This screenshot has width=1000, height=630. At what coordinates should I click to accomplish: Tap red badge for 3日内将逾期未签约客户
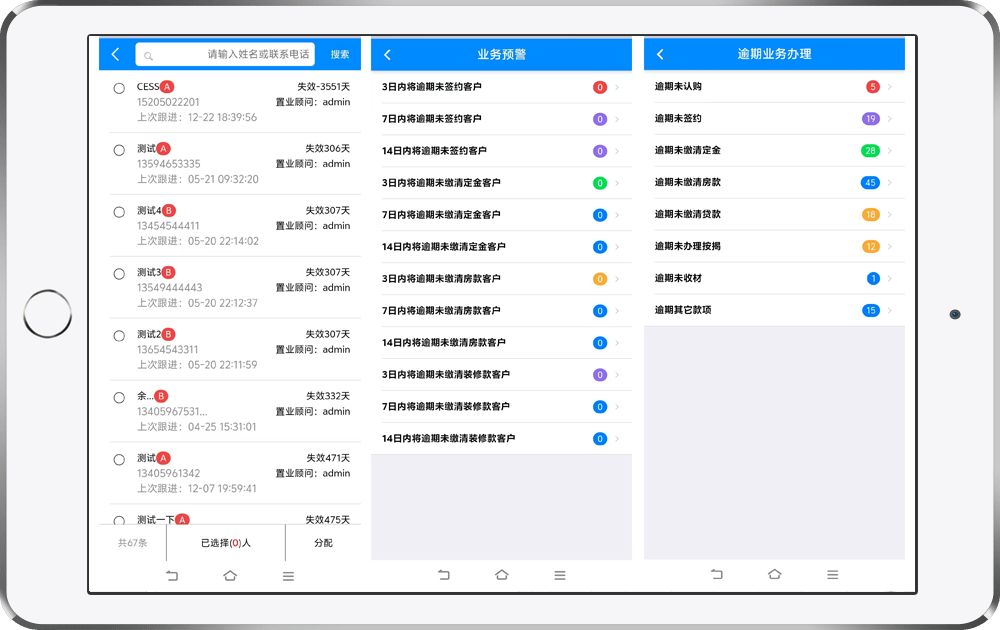pos(600,87)
